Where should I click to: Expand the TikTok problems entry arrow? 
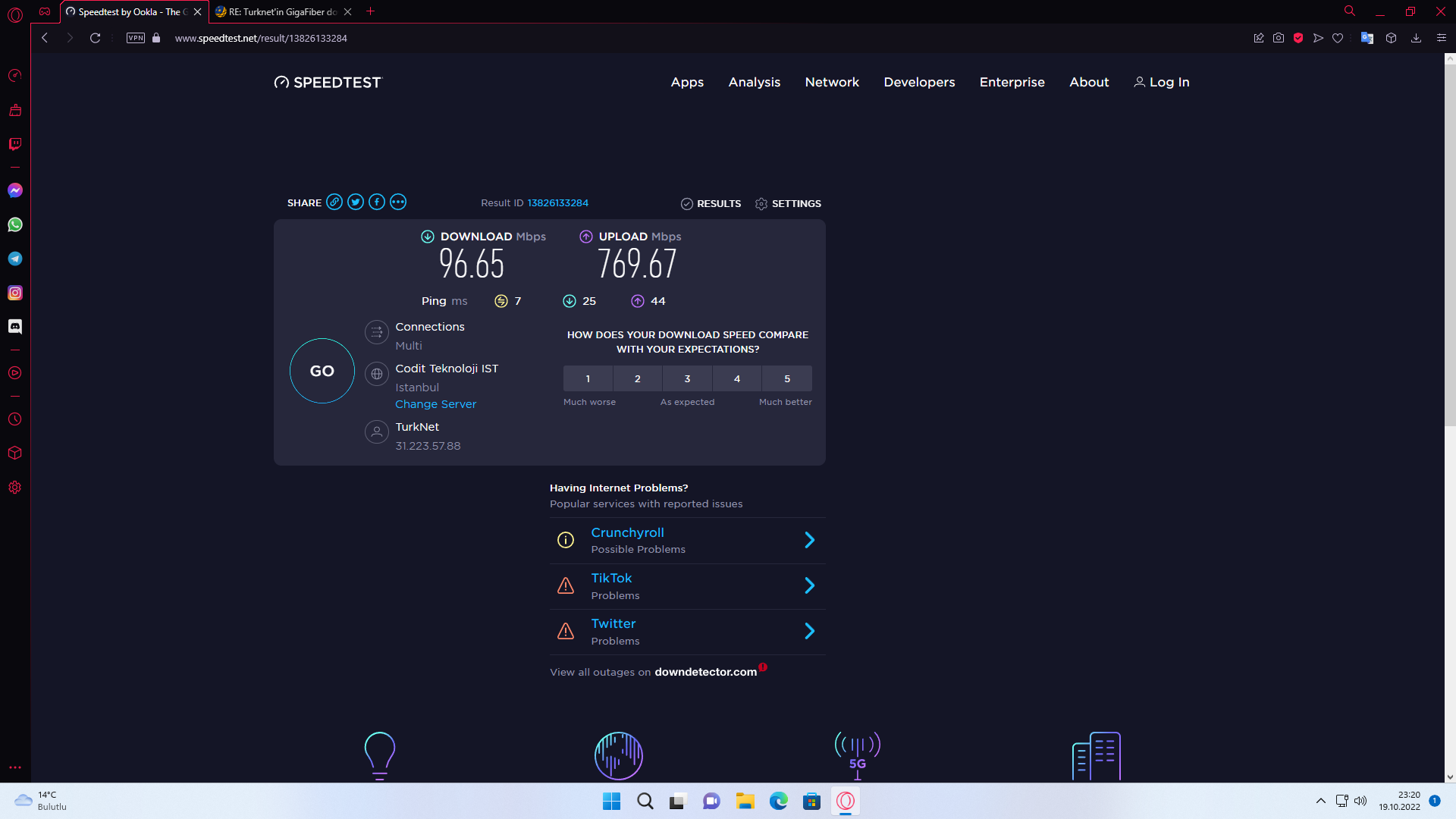click(x=809, y=585)
